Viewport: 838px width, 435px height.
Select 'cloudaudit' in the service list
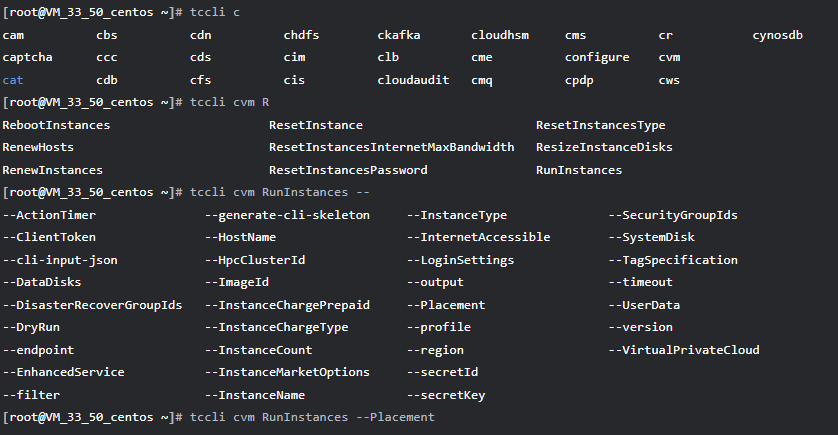pyautogui.click(x=413, y=80)
